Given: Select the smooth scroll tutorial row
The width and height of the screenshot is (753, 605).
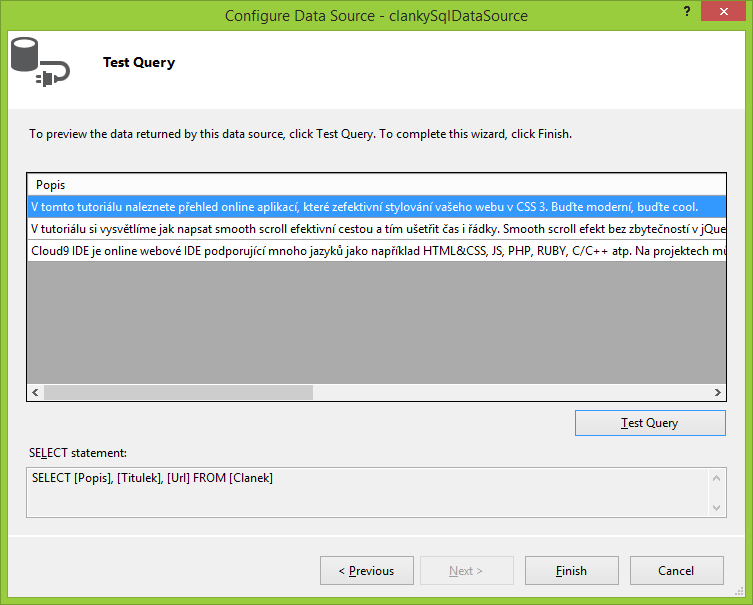Looking at the screenshot, I should tap(376, 229).
